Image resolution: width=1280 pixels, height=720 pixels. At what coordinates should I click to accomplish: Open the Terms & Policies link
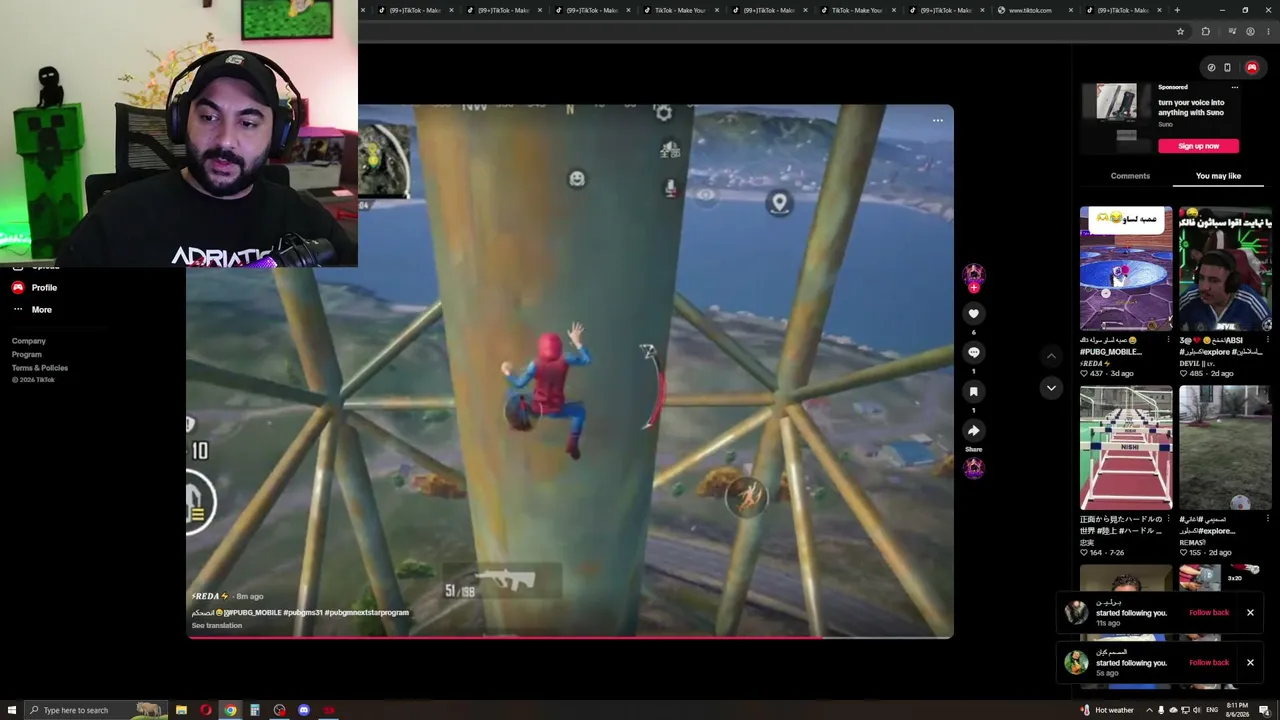(40, 368)
